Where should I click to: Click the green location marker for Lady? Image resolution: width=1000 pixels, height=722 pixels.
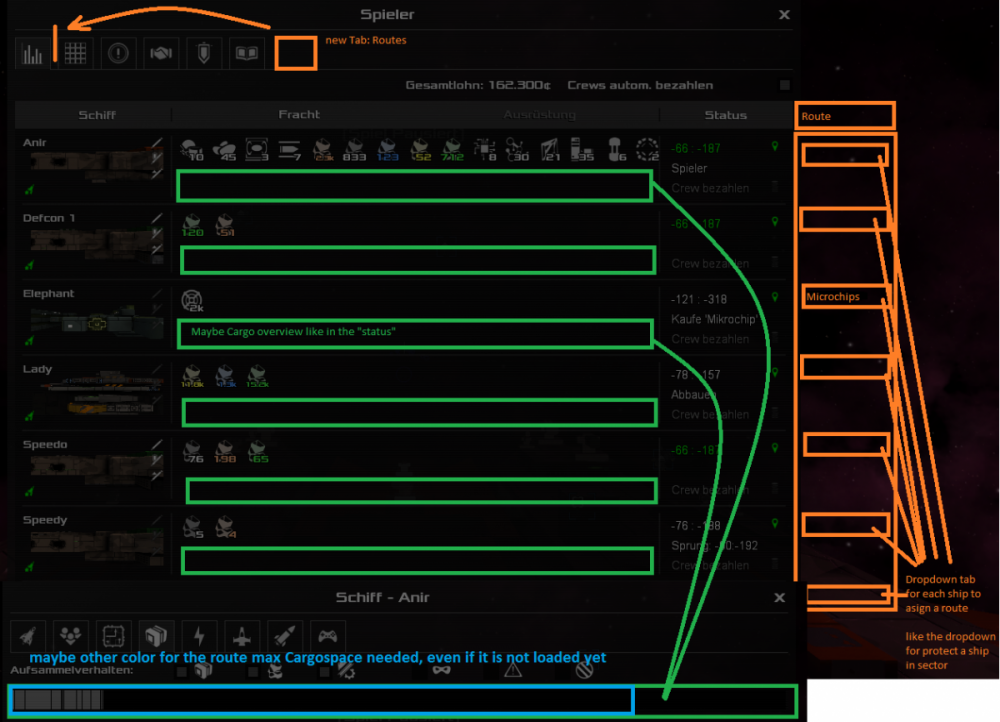click(x=774, y=372)
